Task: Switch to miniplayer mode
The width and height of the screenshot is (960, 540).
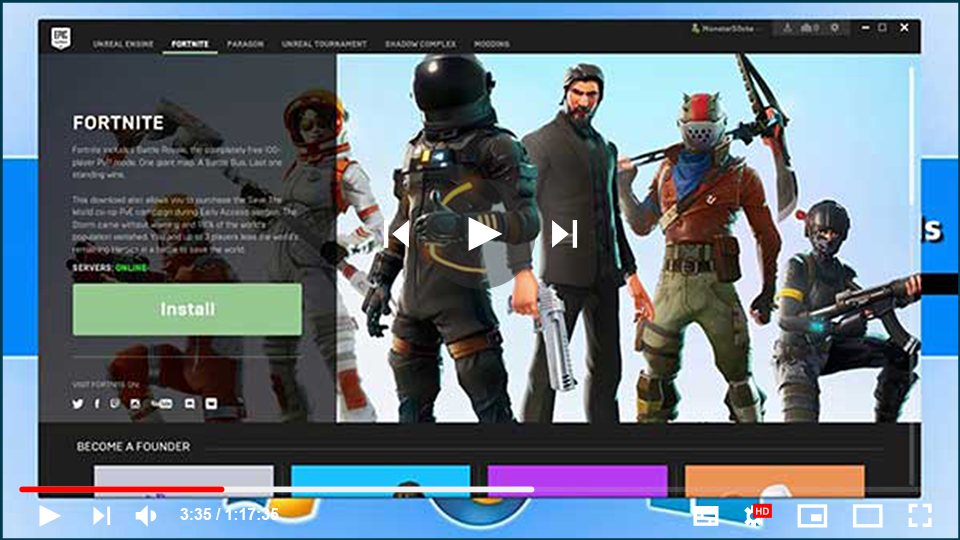Action: pyautogui.click(x=811, y=516)
